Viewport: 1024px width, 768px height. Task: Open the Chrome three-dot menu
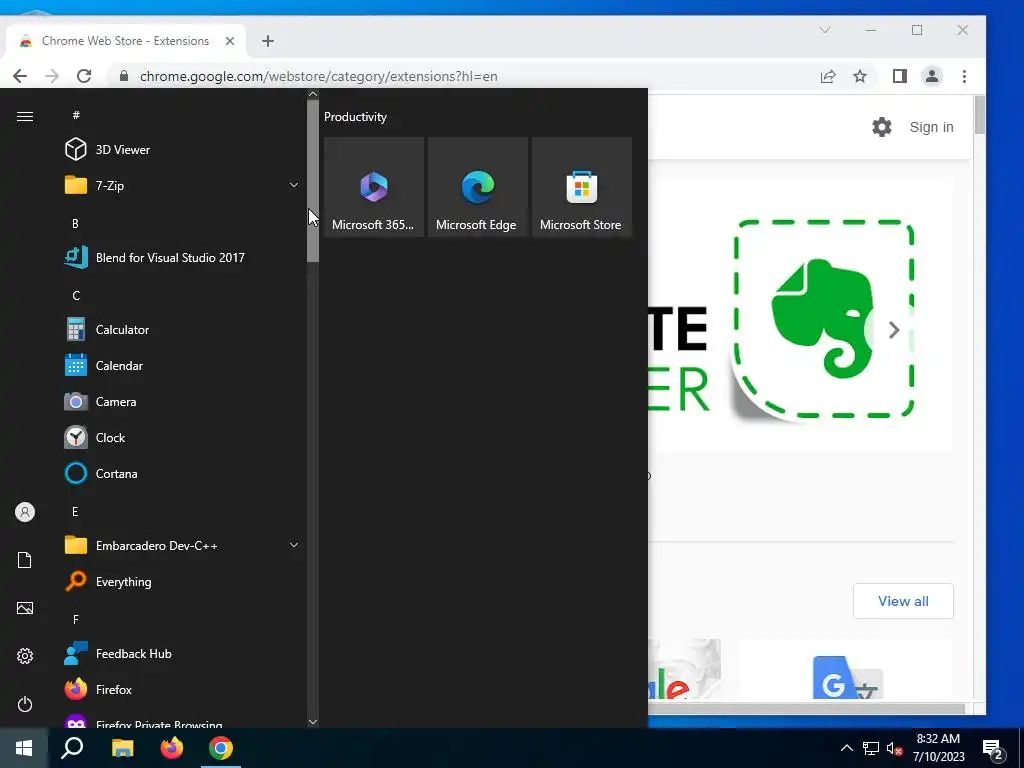click(x=965, y=76)
